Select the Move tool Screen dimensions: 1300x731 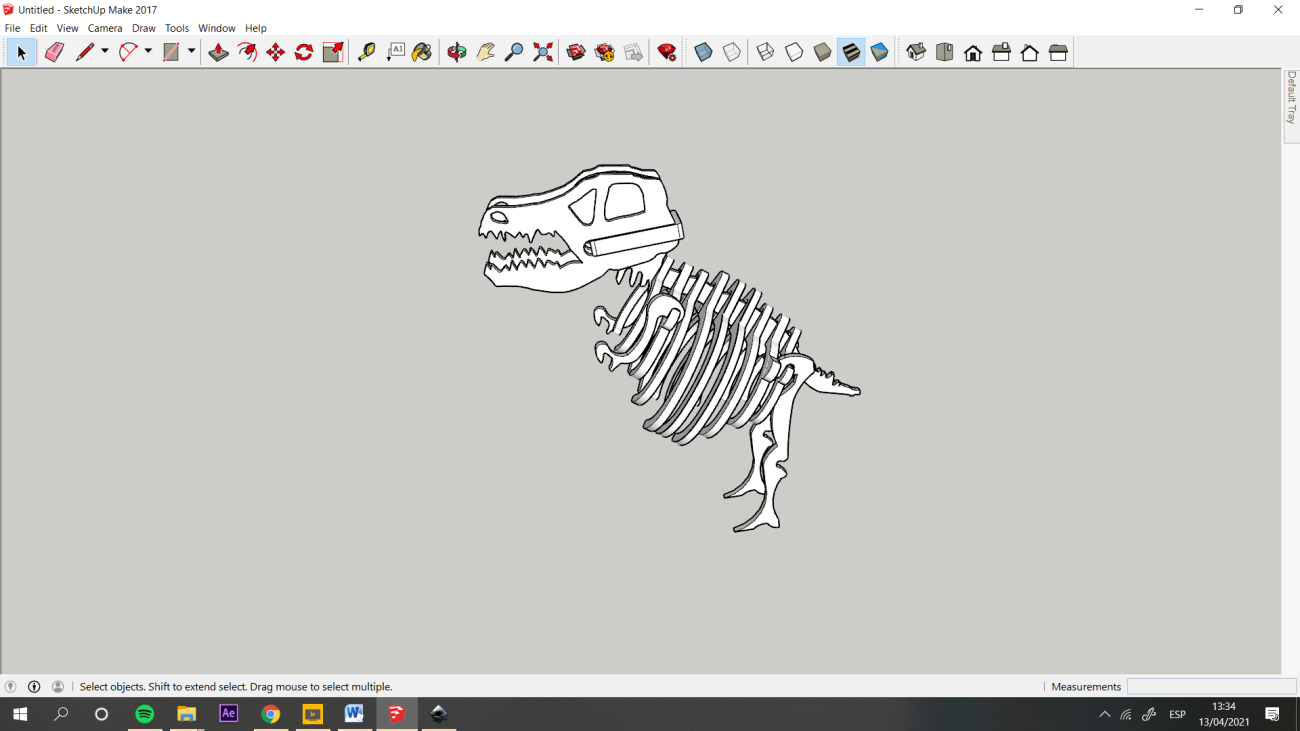pyautogui.click(x=276, y=53)
